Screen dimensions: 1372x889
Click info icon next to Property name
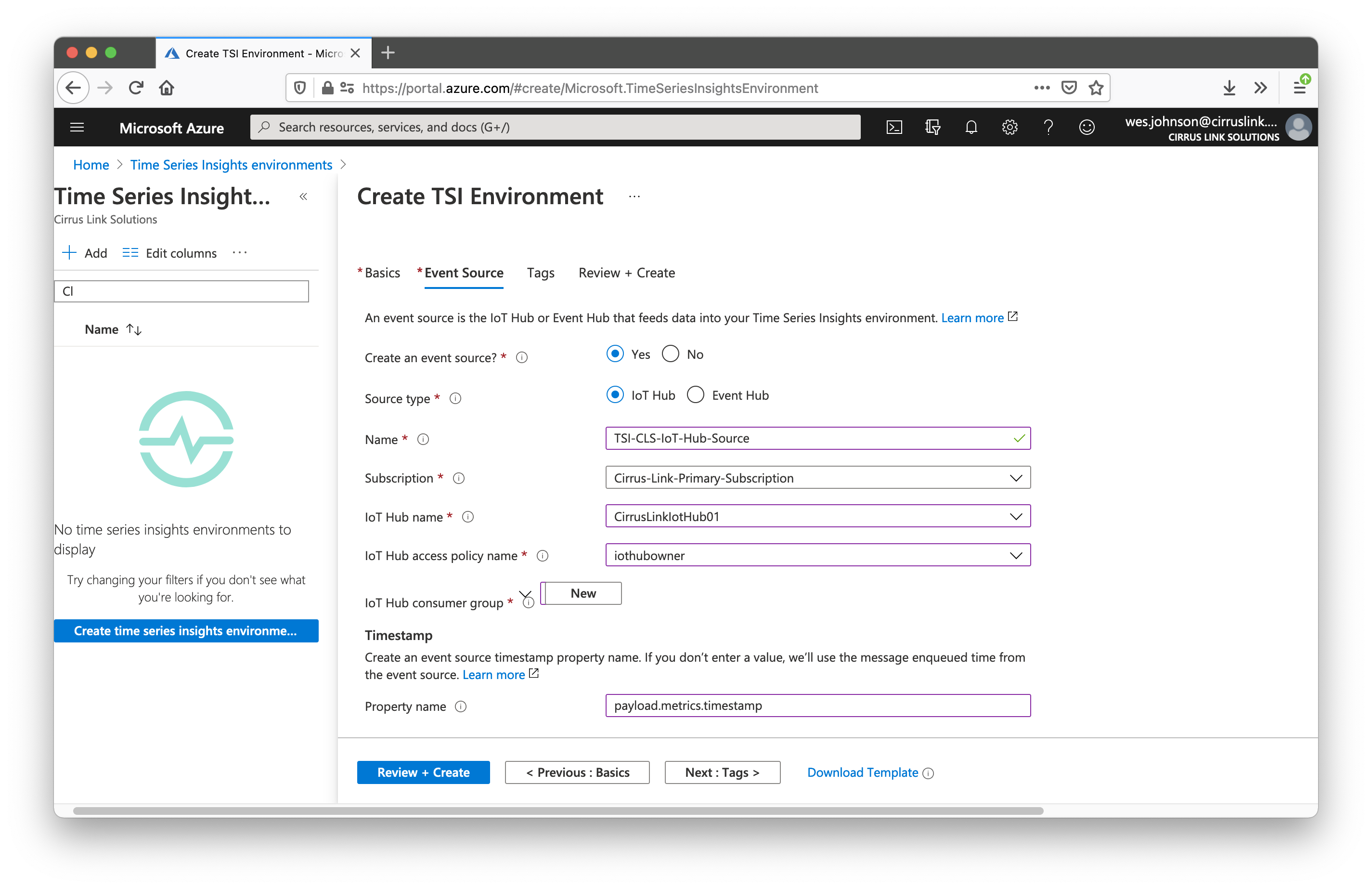[x=461, y=706]
